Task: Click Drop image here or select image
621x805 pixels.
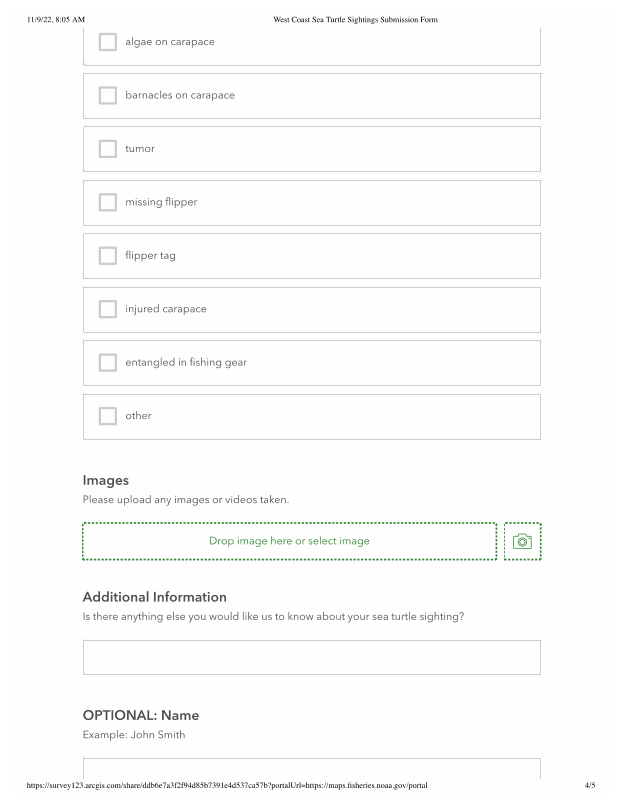Action: click(x=289, y=541)
